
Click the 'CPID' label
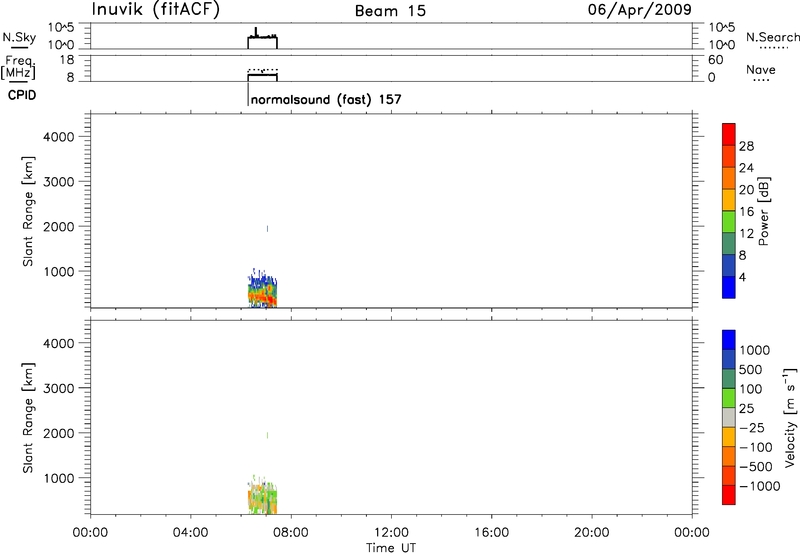(x=22, y=95)
